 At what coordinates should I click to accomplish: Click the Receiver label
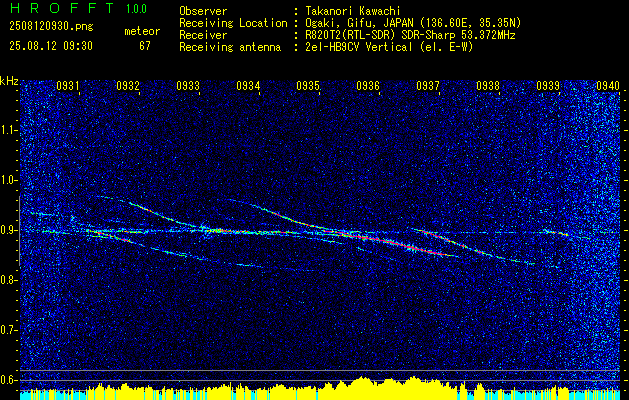click(x=203, y=35)
